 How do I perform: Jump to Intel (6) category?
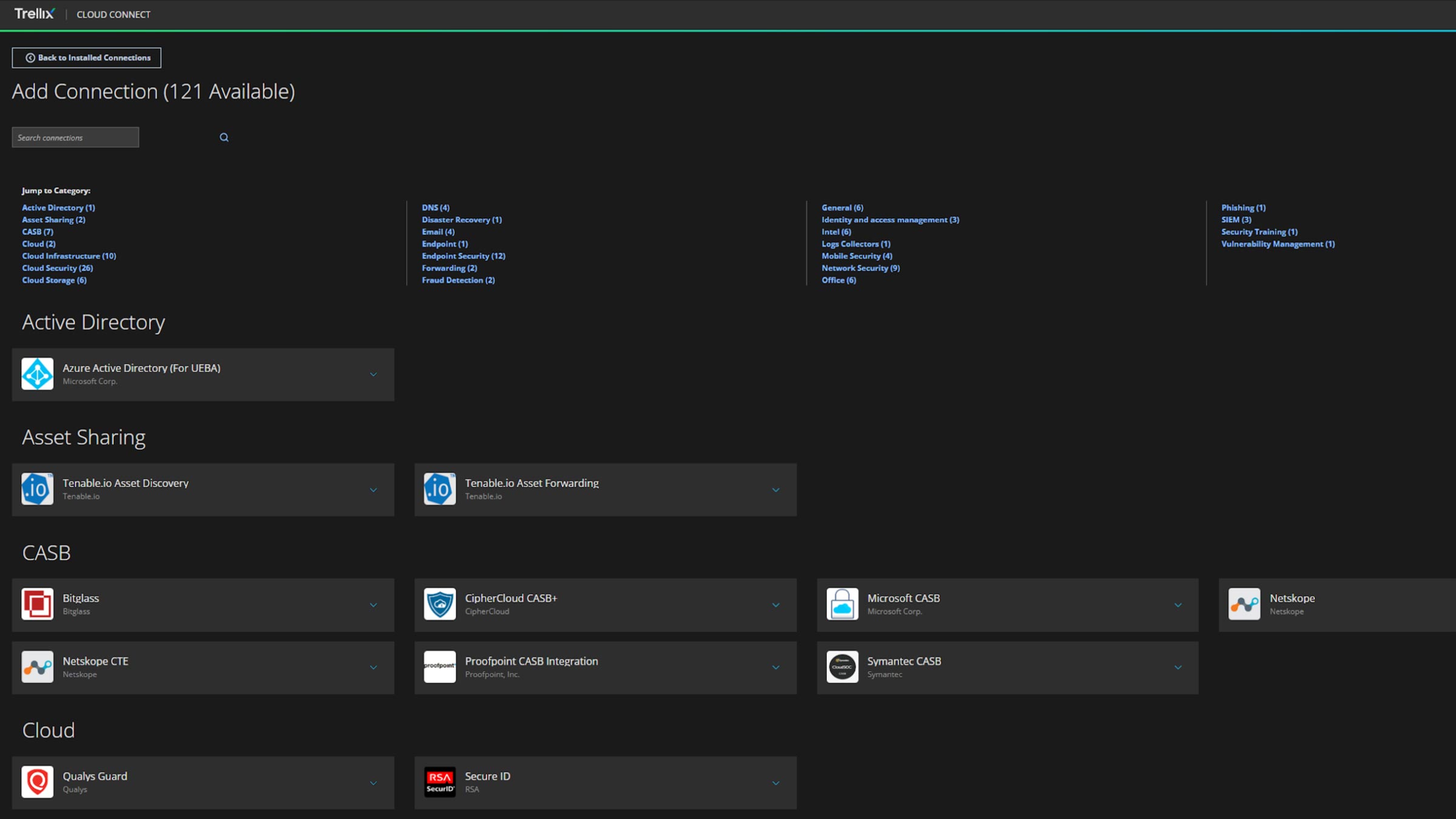[836, 232]
